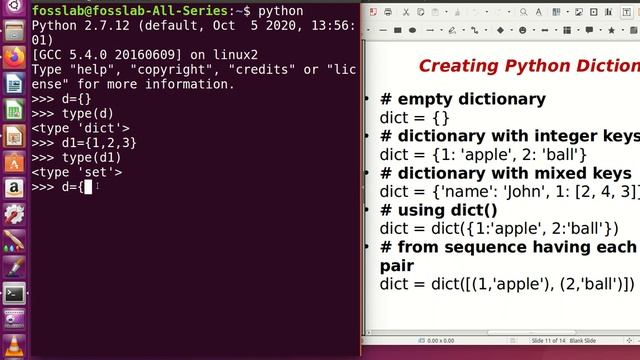Open LibreOffice Writer from the launcher
Image resolution: width=640 pixels, height=360 pixels.
click(x=14, y=84)
